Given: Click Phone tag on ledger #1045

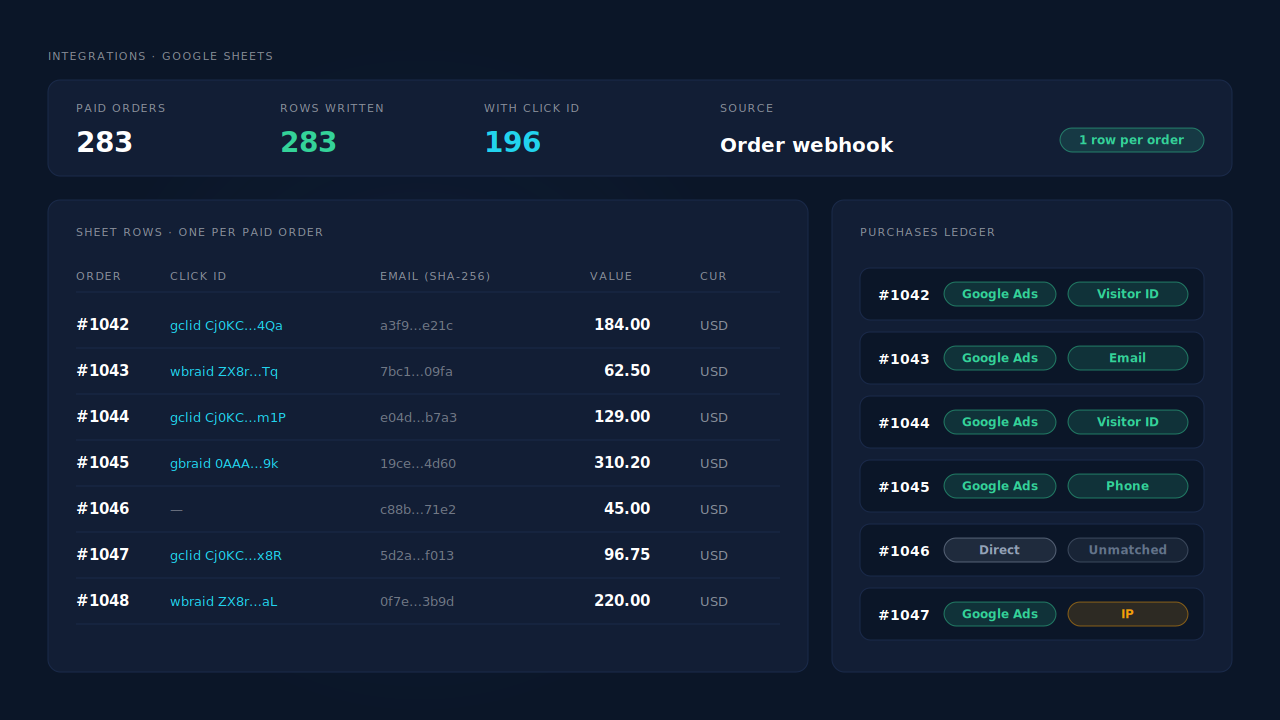Looking at the screenshot, I should coord(1128,486).
